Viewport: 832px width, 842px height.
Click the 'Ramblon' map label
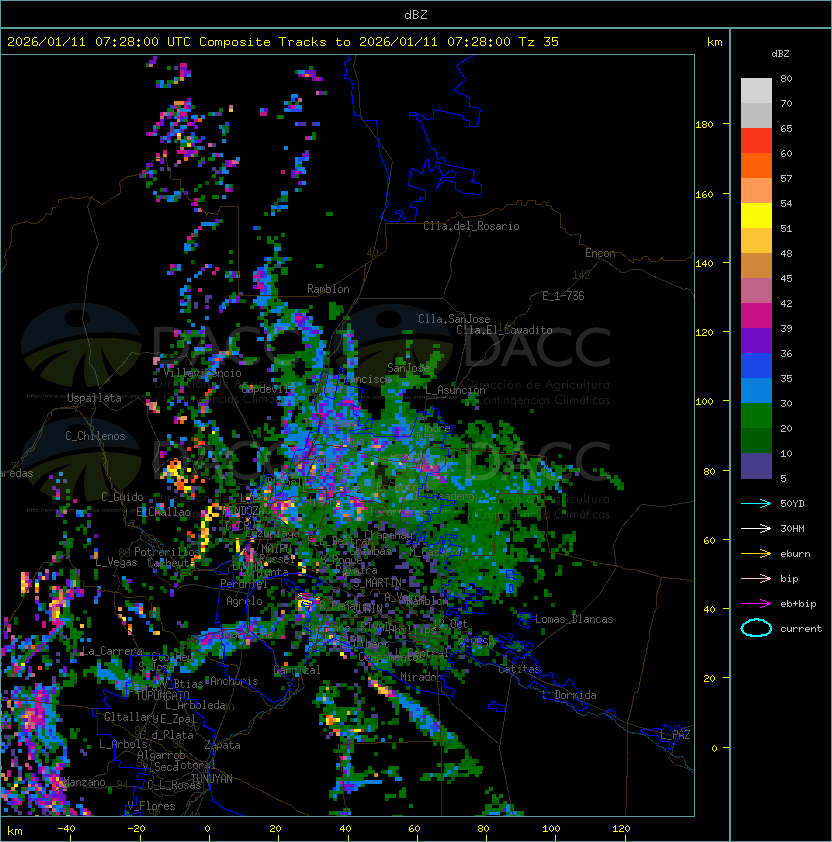[x=328, y=289]
